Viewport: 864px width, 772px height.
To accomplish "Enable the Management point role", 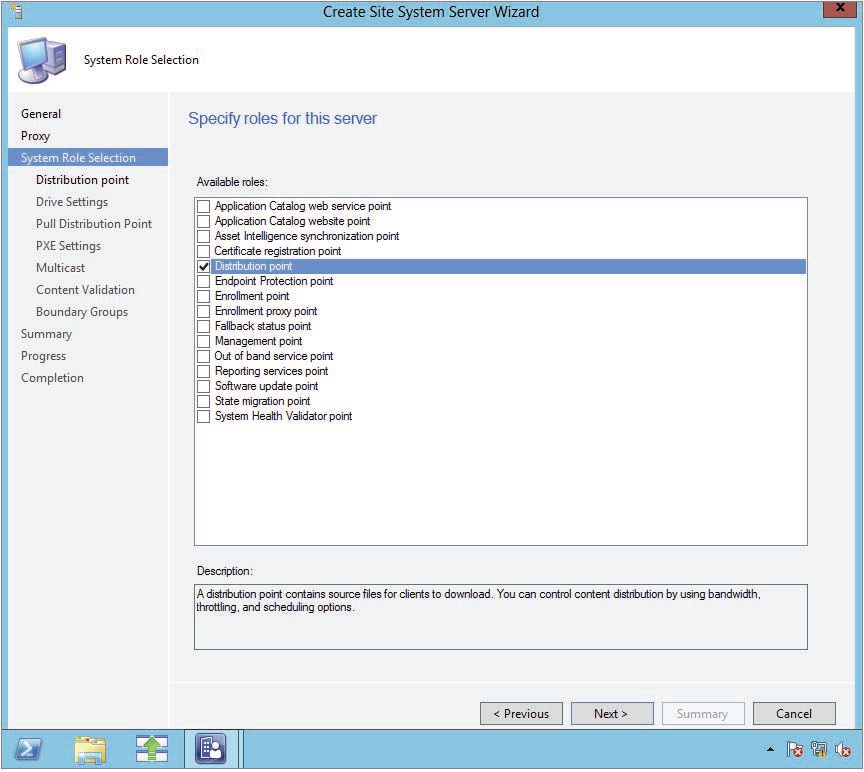I will pos(204,341).
